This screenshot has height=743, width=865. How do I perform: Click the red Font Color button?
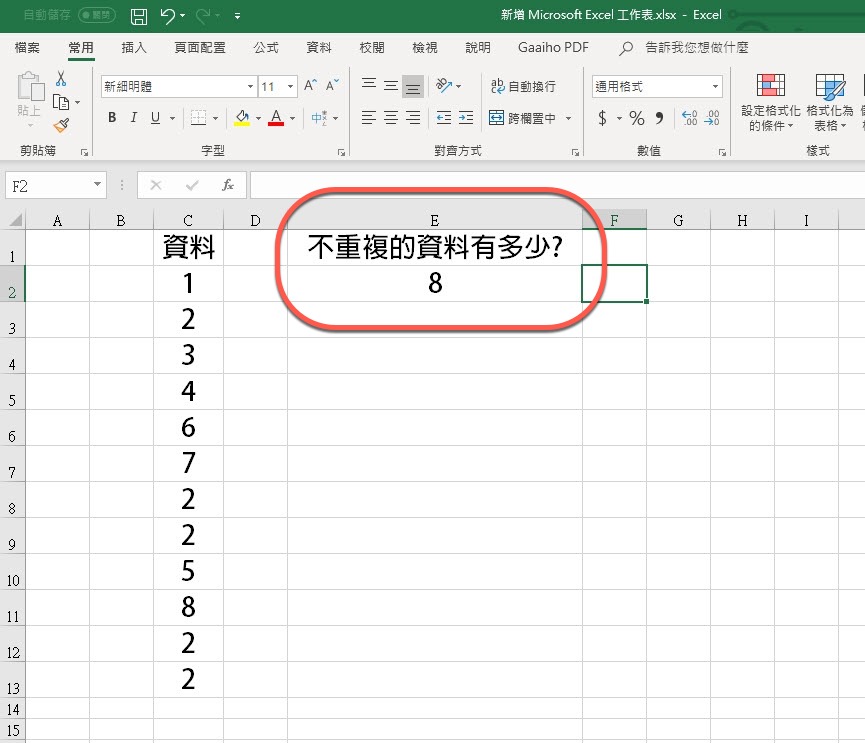(276, 117)
